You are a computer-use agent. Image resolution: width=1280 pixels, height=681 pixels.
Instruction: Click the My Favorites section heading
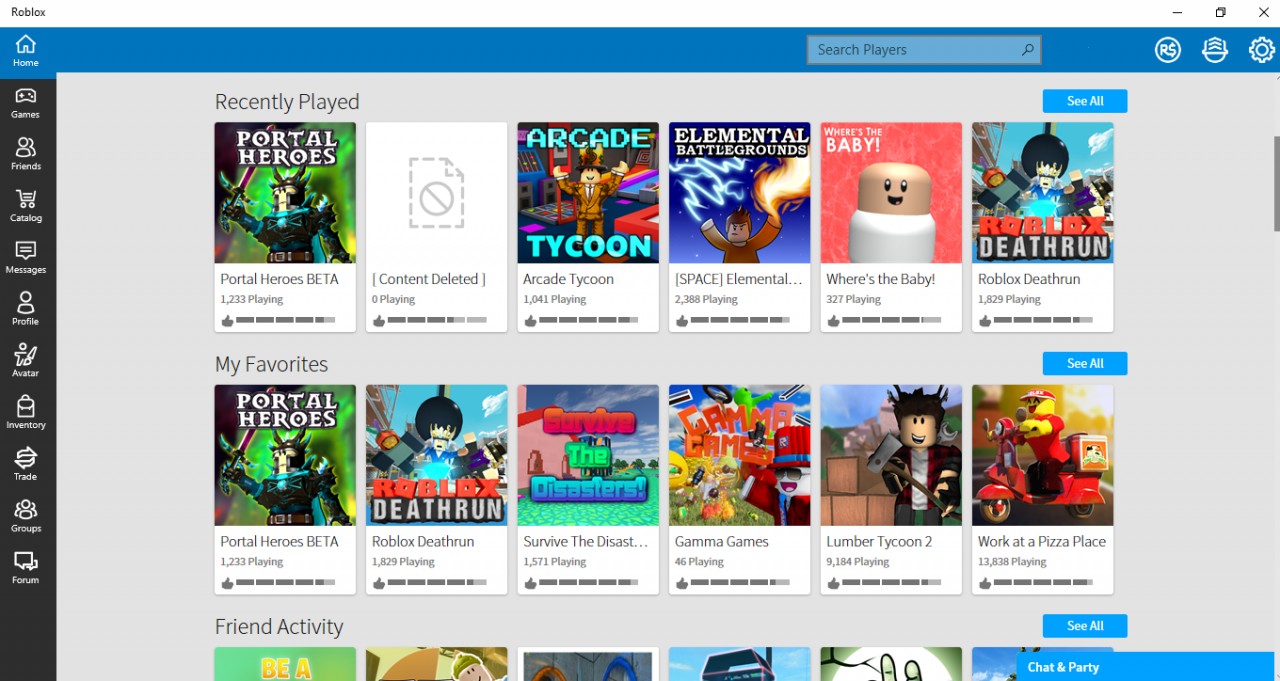click(x=271, y=364)
